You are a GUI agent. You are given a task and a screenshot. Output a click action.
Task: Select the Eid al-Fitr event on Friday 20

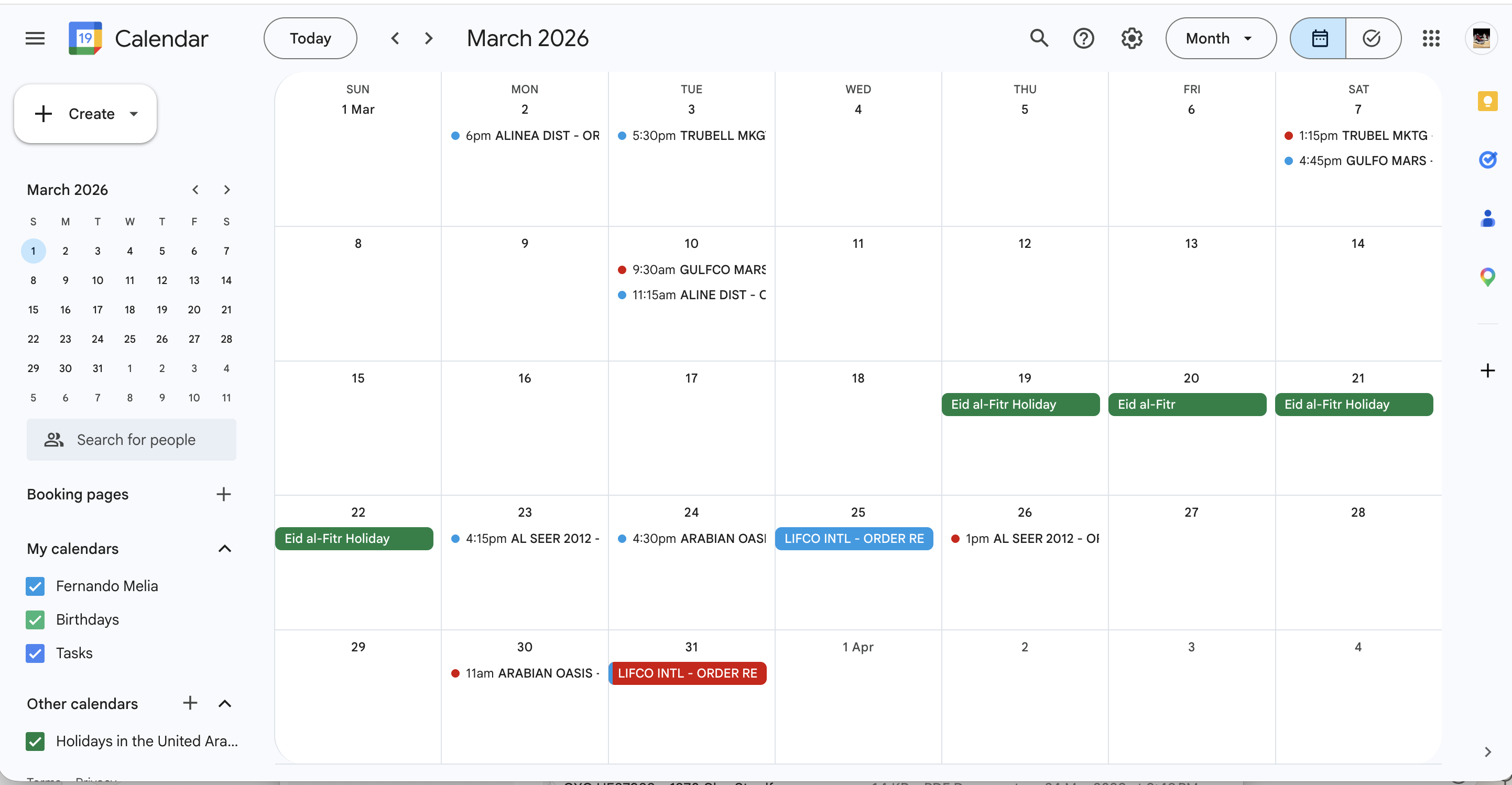point(1187,404)
